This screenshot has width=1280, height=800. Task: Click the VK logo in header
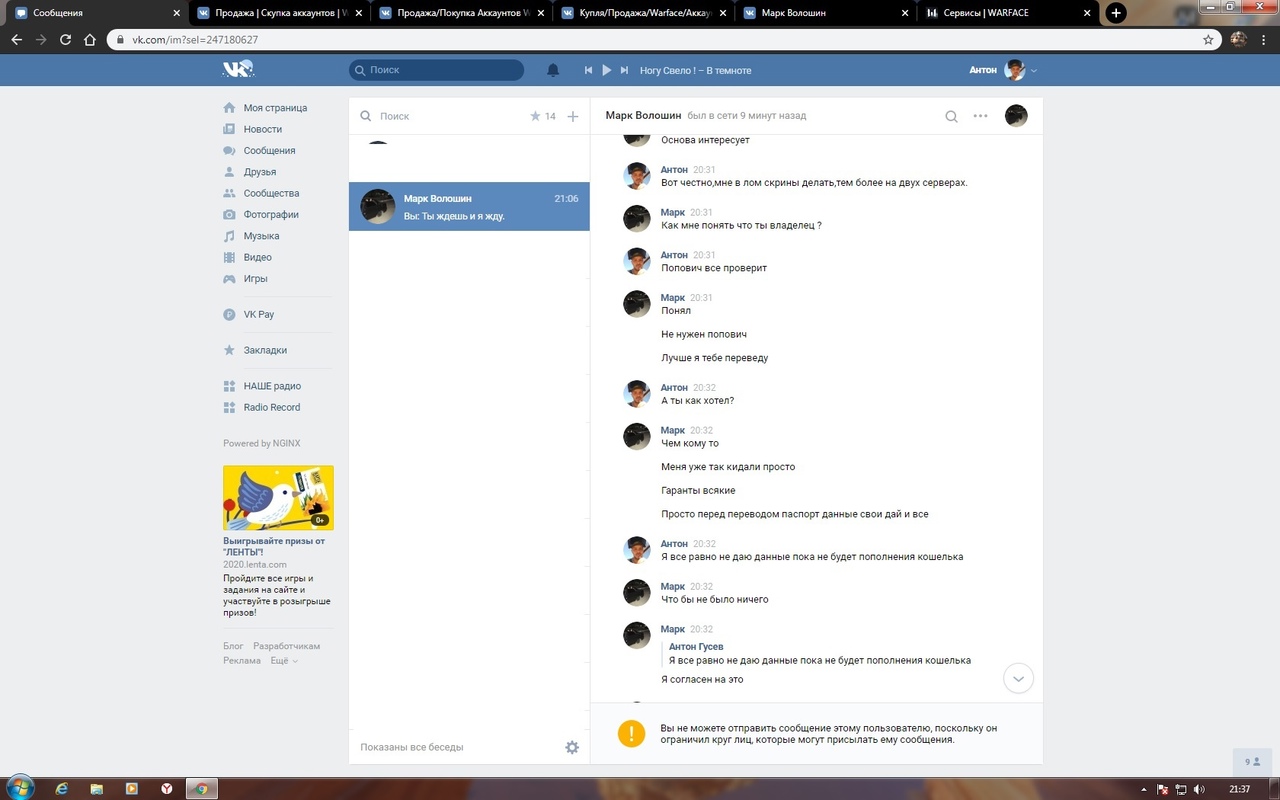tap(238, 69)
